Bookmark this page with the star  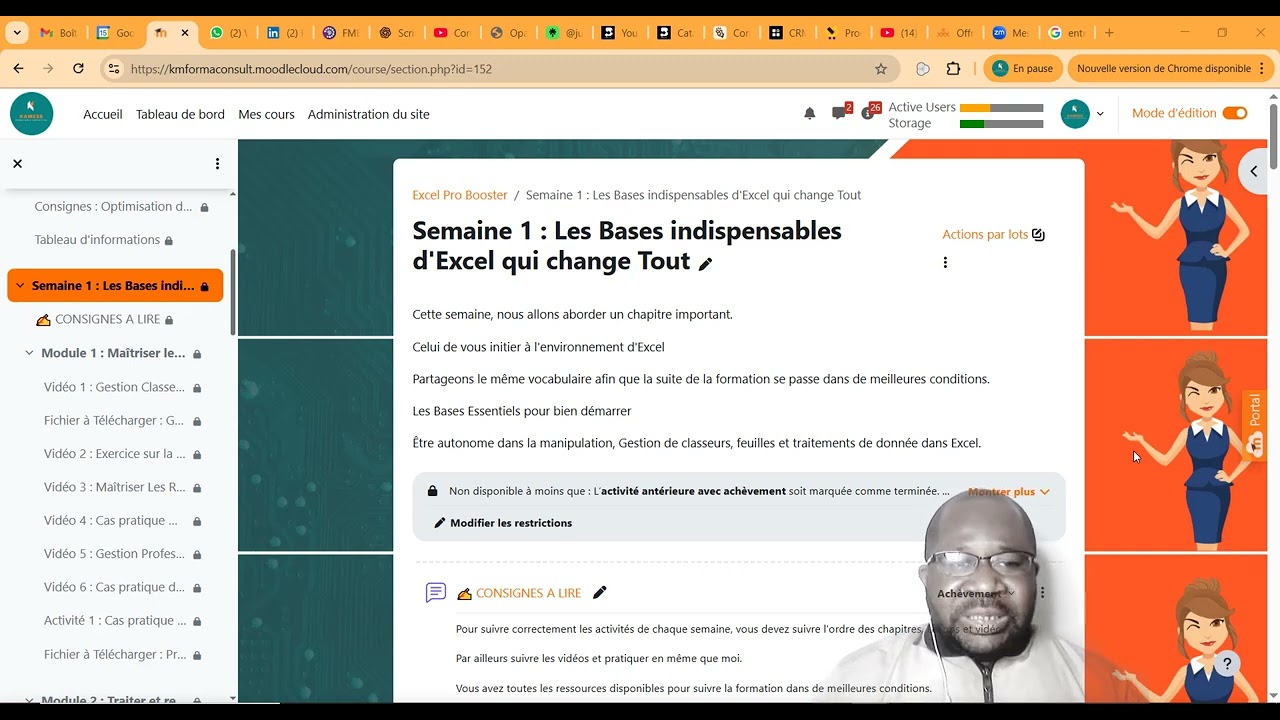pyautogui.click(x=881, y=69)
